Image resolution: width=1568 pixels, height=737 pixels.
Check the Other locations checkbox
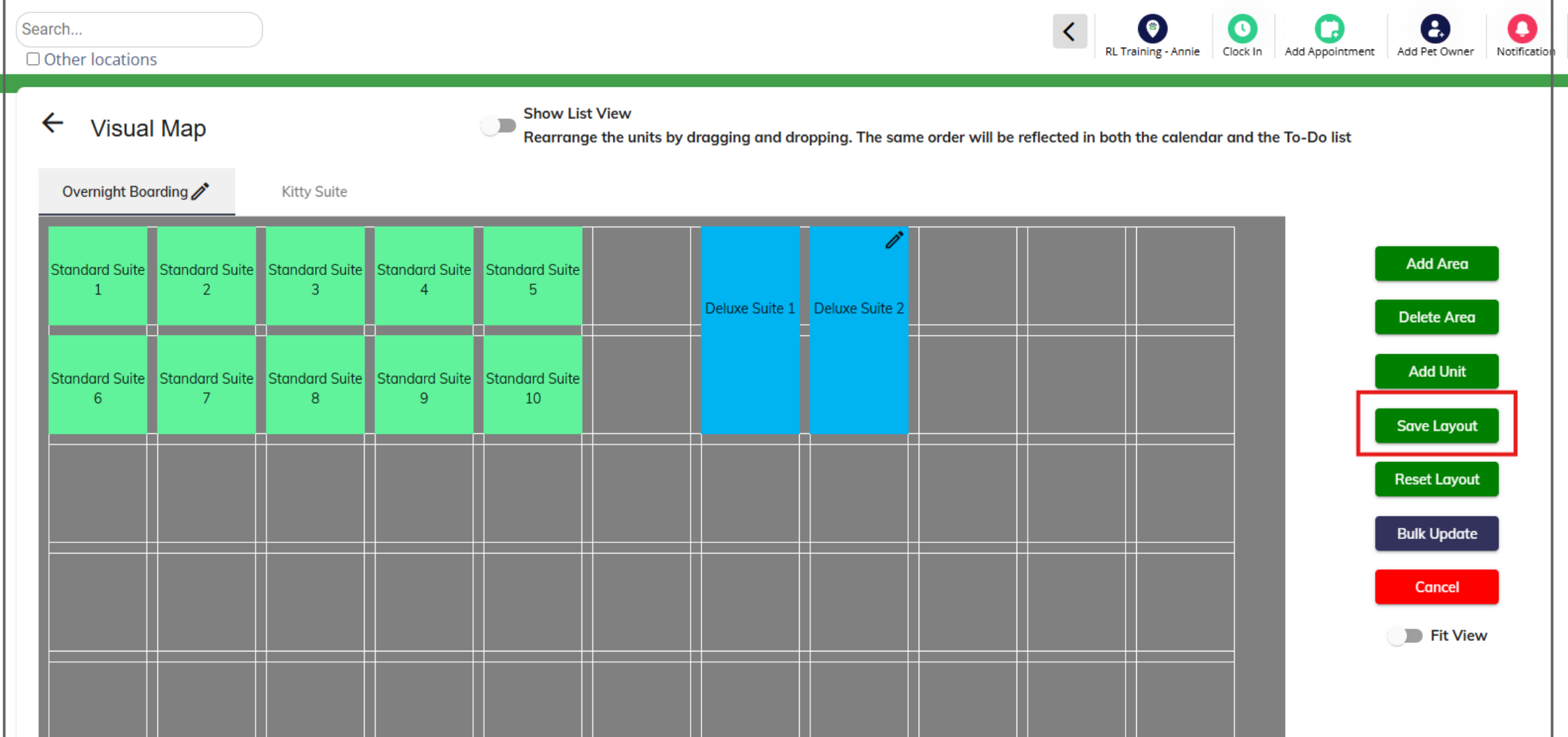point(33,59)
